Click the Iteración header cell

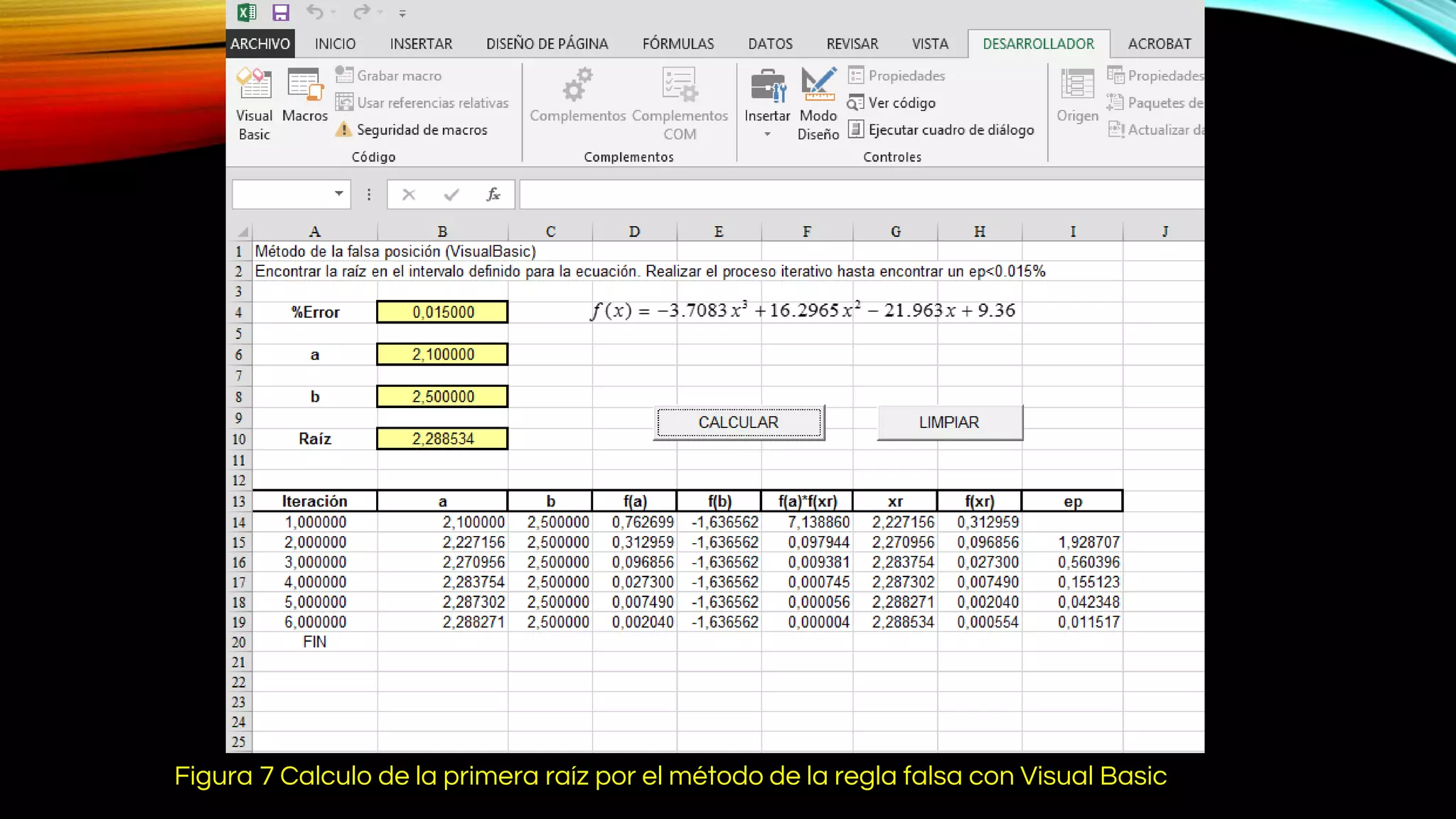coord(315,501)
